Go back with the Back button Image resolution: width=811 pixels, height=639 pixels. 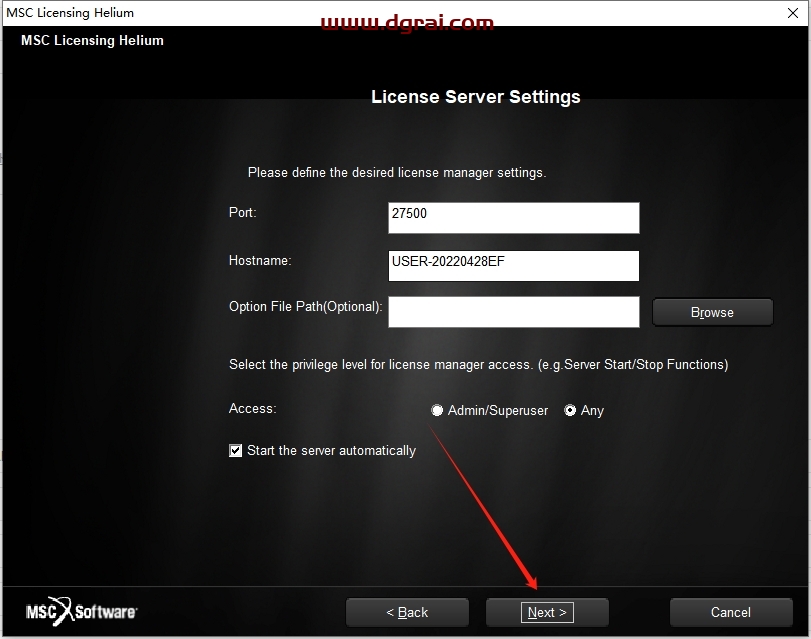[x=407, y=613]
